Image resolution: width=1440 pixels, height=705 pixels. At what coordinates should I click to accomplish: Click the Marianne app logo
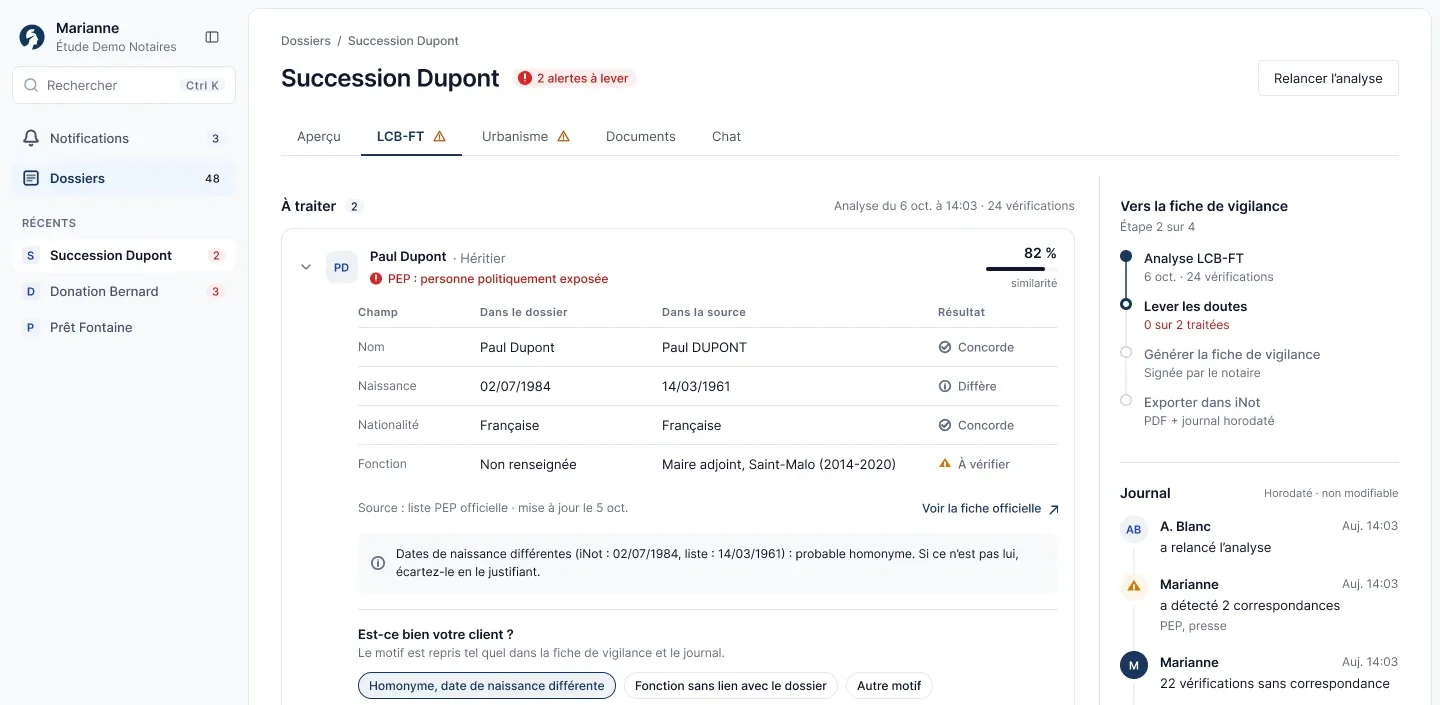(32, 37)
